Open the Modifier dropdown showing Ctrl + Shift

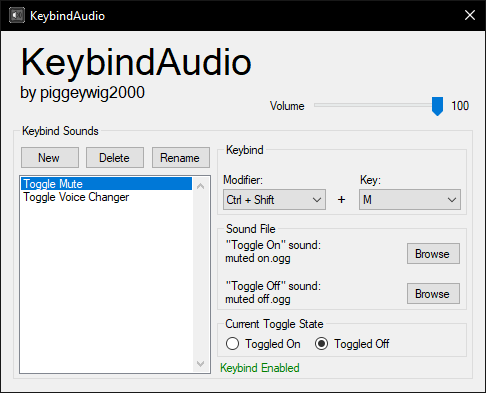click(x=274, y=200)
